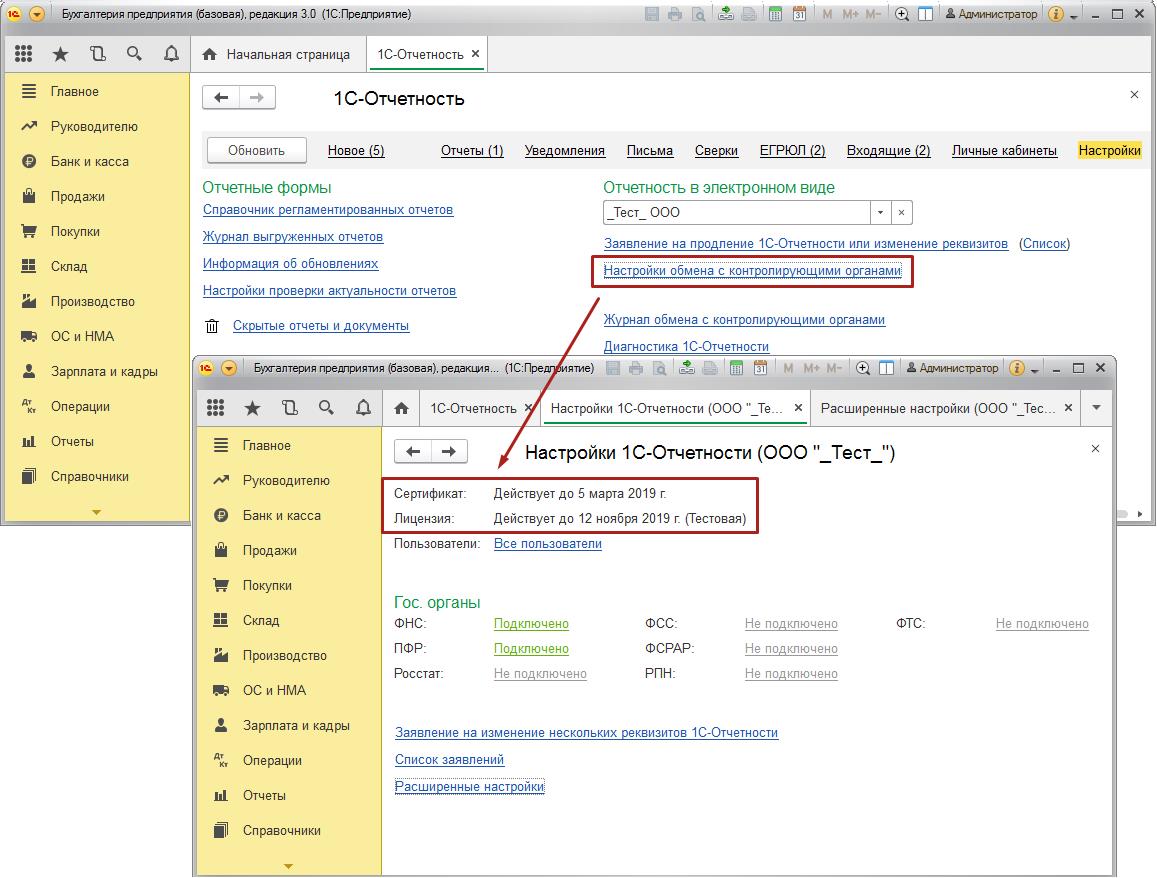Click print preview icon in front window title bar
The image size is (1157, 878).
(660, 367)
